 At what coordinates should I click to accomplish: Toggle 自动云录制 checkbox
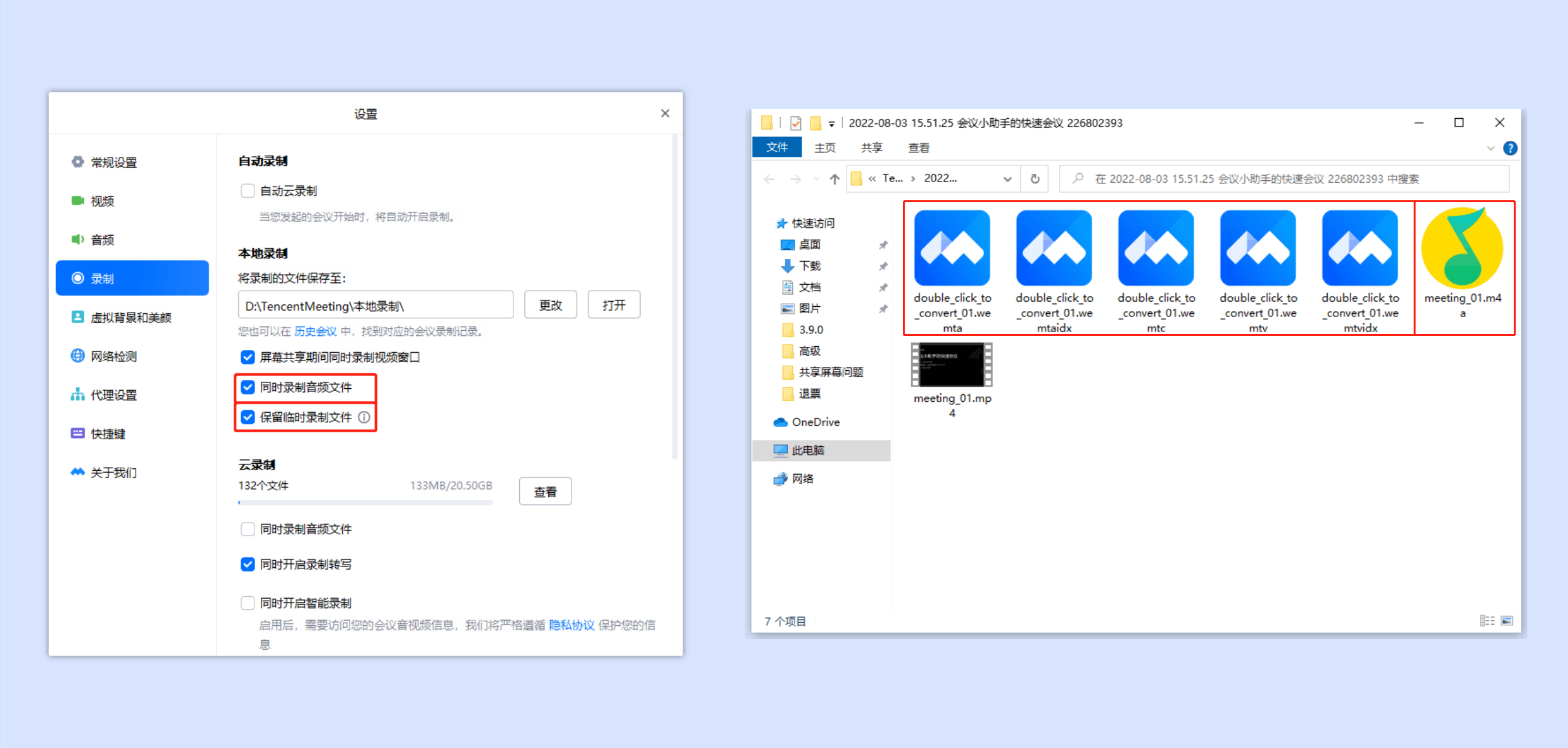click(247, 191)
